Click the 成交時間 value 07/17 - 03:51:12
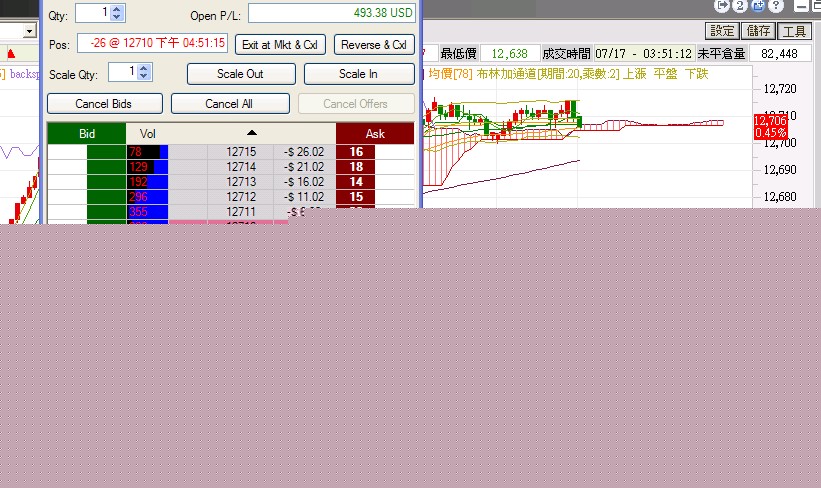This screenshot has width=821, height=488. tap(644, 53)
